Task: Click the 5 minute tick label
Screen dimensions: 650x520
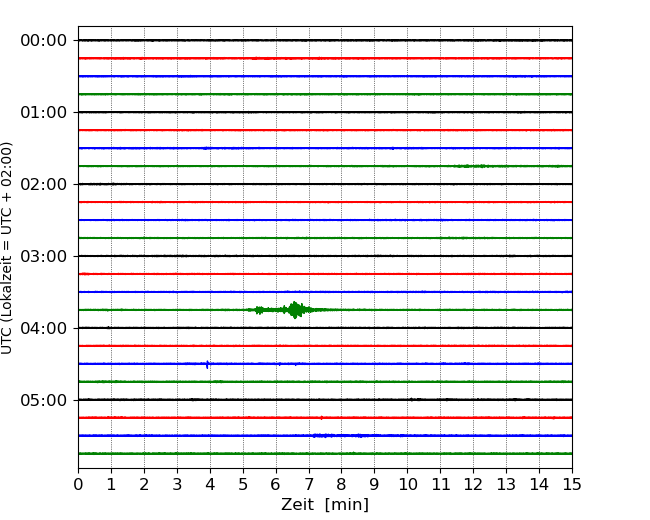Action: pyautogui.click(x=243, y=484)
